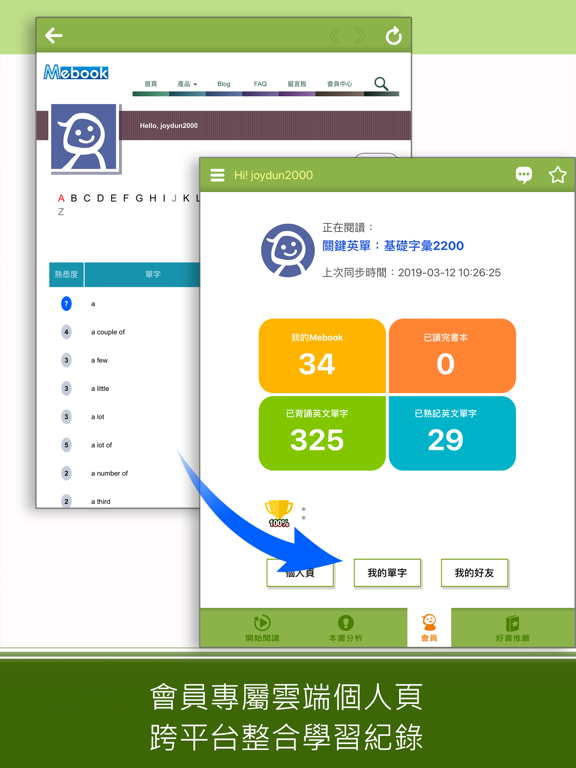The image size is (576, 768).
Task: Click the word row 'a third'
Action: pyautogui.click(x=100, y=502)
